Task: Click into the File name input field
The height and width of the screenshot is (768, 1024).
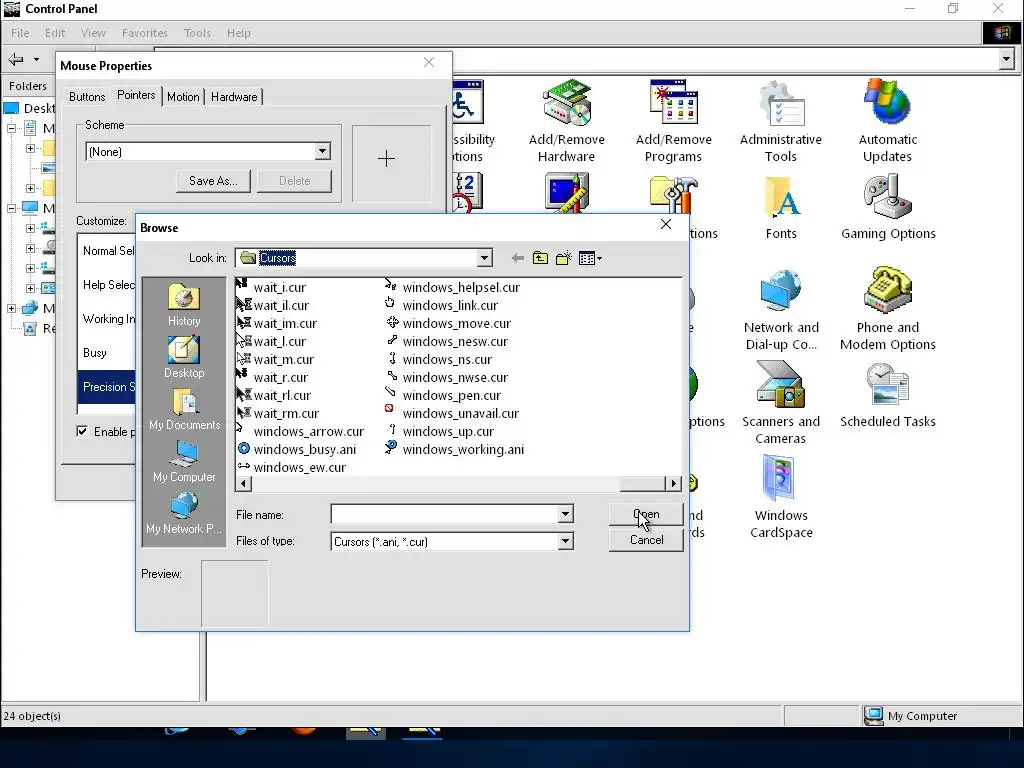Action: 444,514
